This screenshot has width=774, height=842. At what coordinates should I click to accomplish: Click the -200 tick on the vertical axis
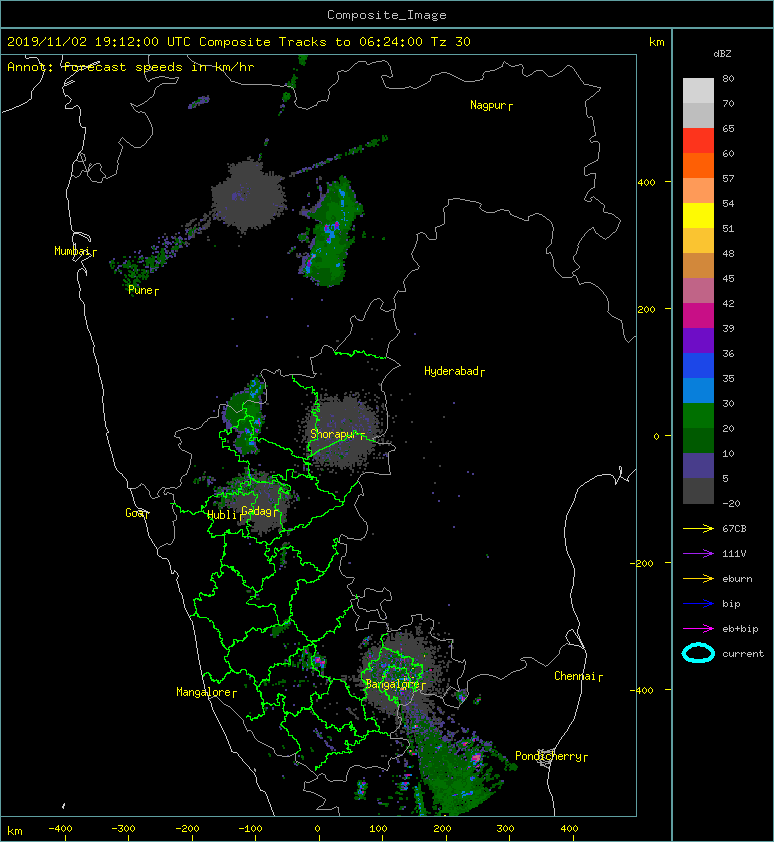pos(642,563)
